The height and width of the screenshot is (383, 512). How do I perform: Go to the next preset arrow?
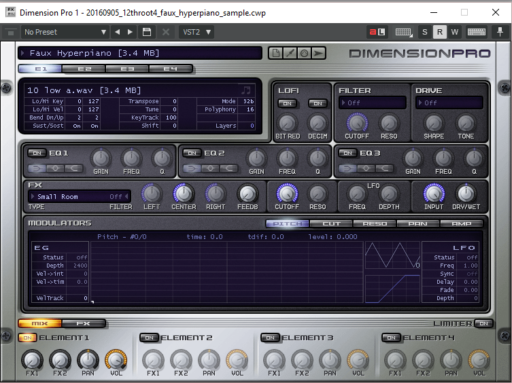point(130,32)
